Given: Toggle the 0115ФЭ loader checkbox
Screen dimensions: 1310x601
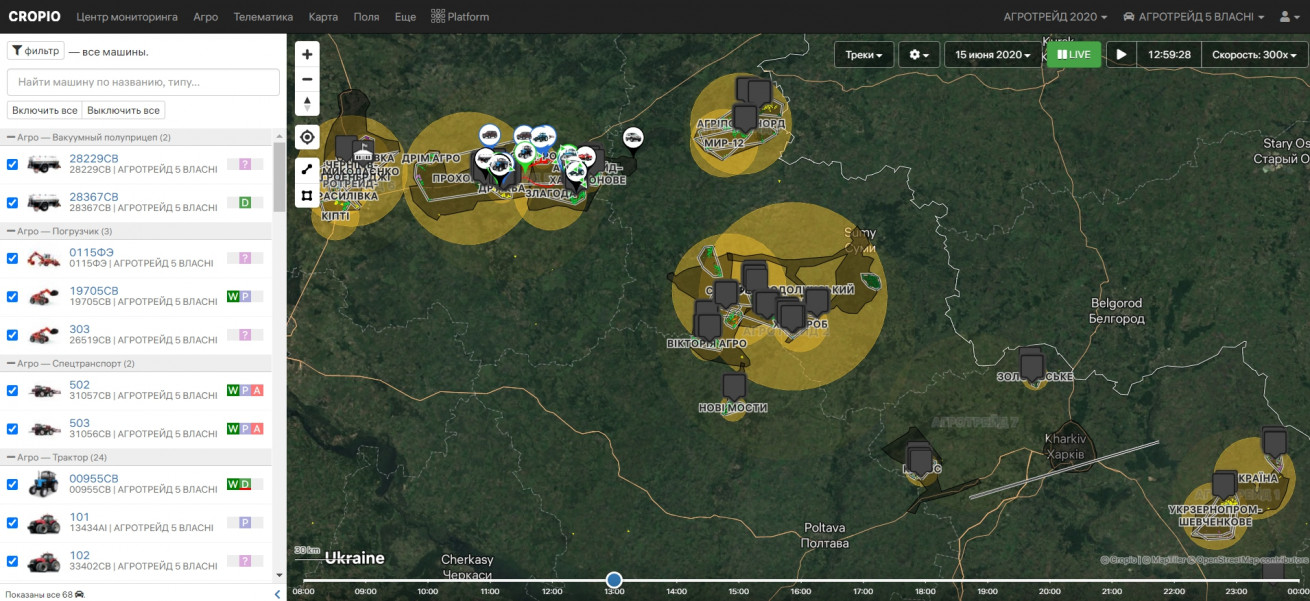Looking at the screenshot, I should (x=13, y=258).
